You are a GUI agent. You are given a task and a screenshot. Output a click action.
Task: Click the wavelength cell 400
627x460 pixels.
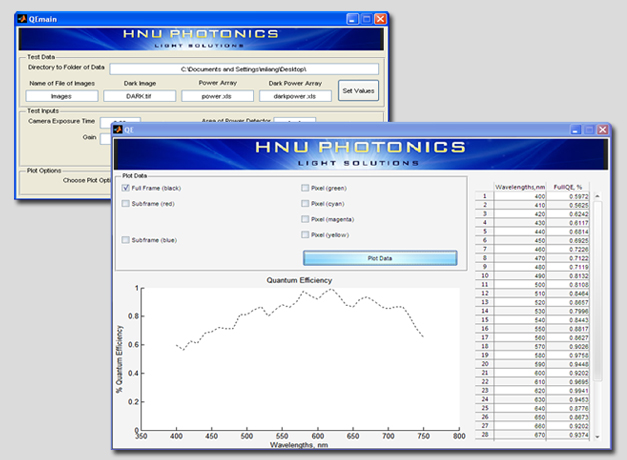click(x=520, y=196)
